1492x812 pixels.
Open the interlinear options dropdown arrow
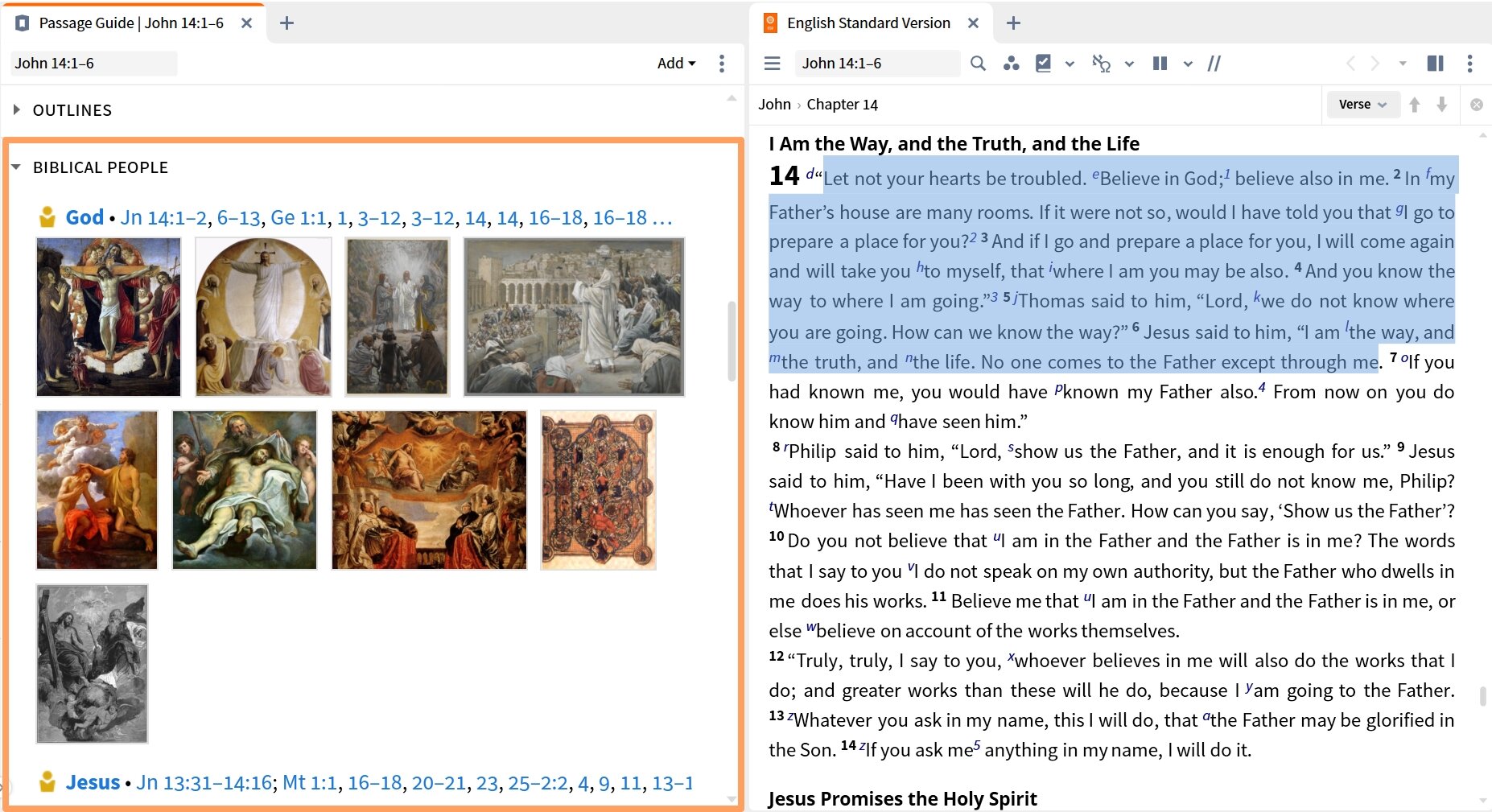(x=1129, y=64)
